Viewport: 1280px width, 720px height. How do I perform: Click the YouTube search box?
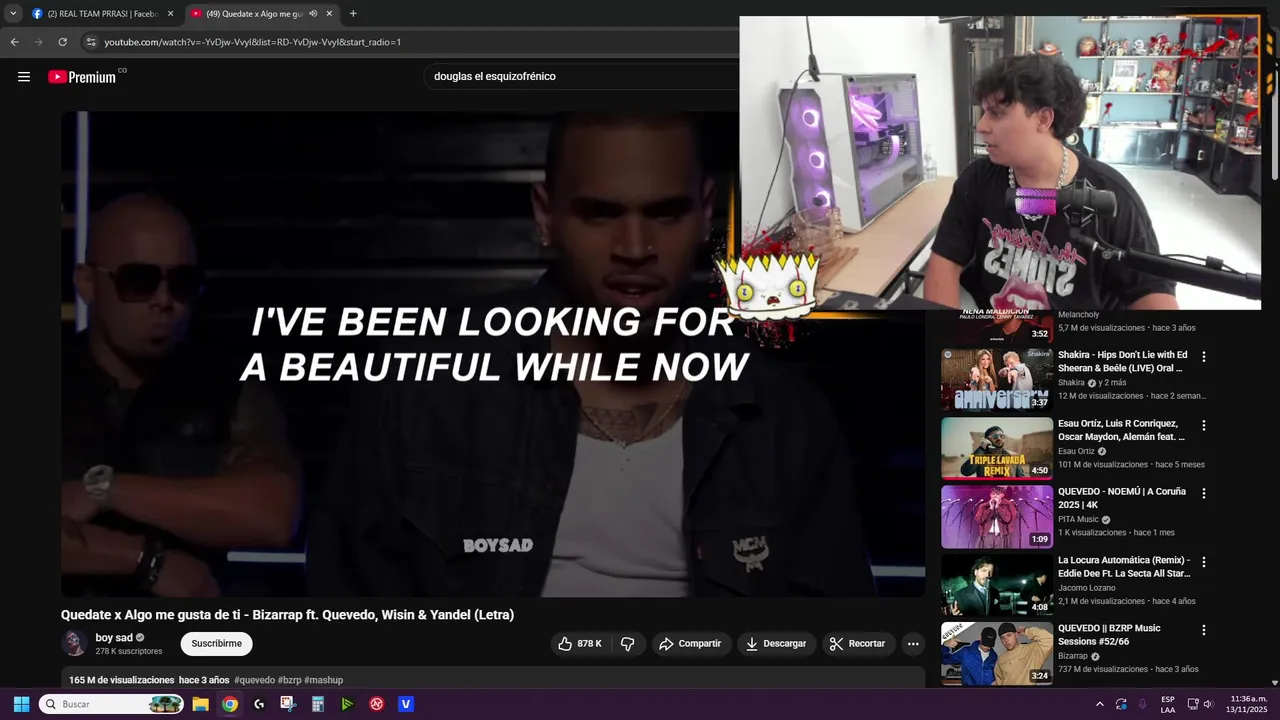click(580, 76)
